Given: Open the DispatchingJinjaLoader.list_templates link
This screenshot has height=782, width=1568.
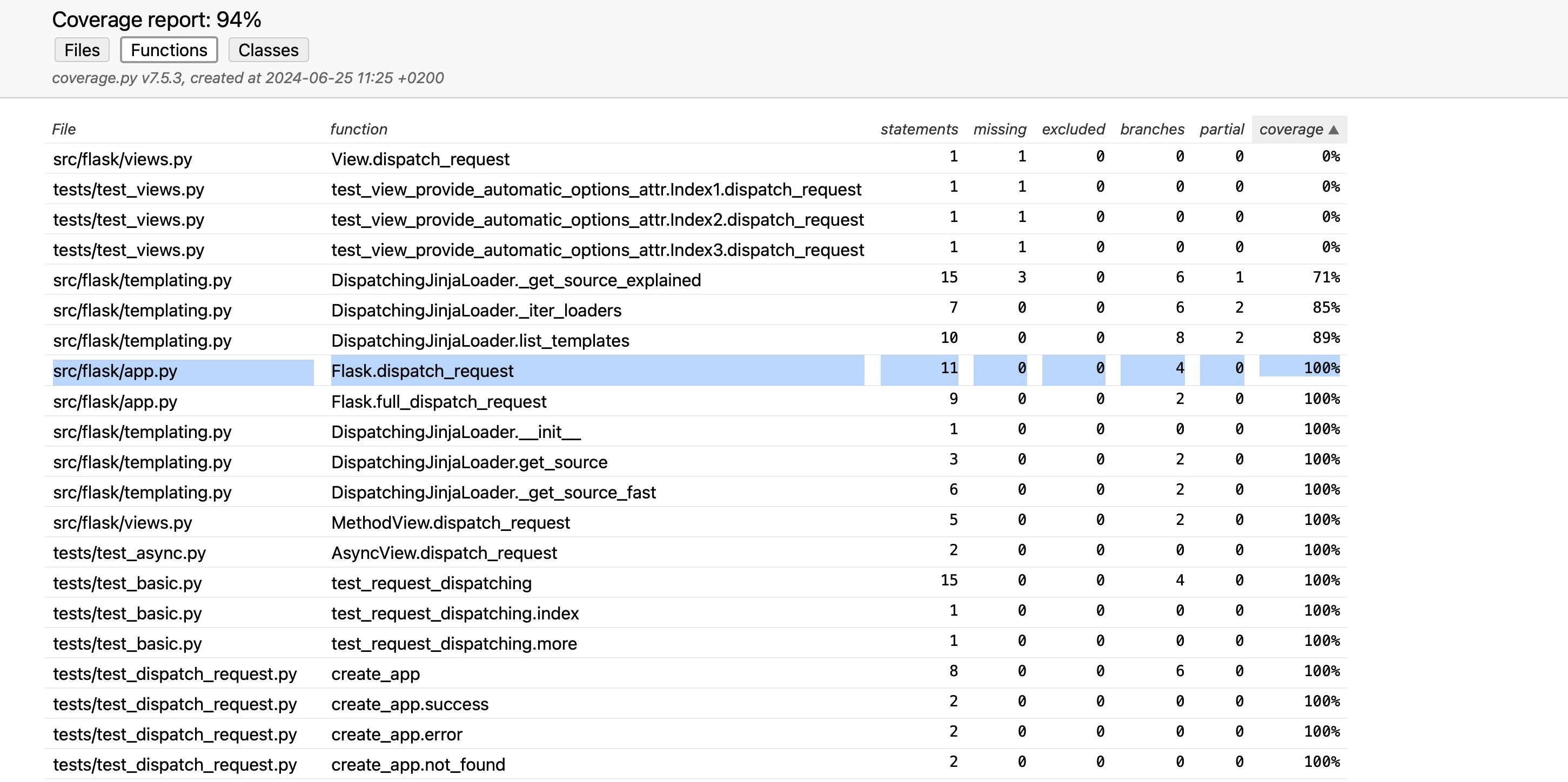Looking at the screenshot, I should point(480,340).
